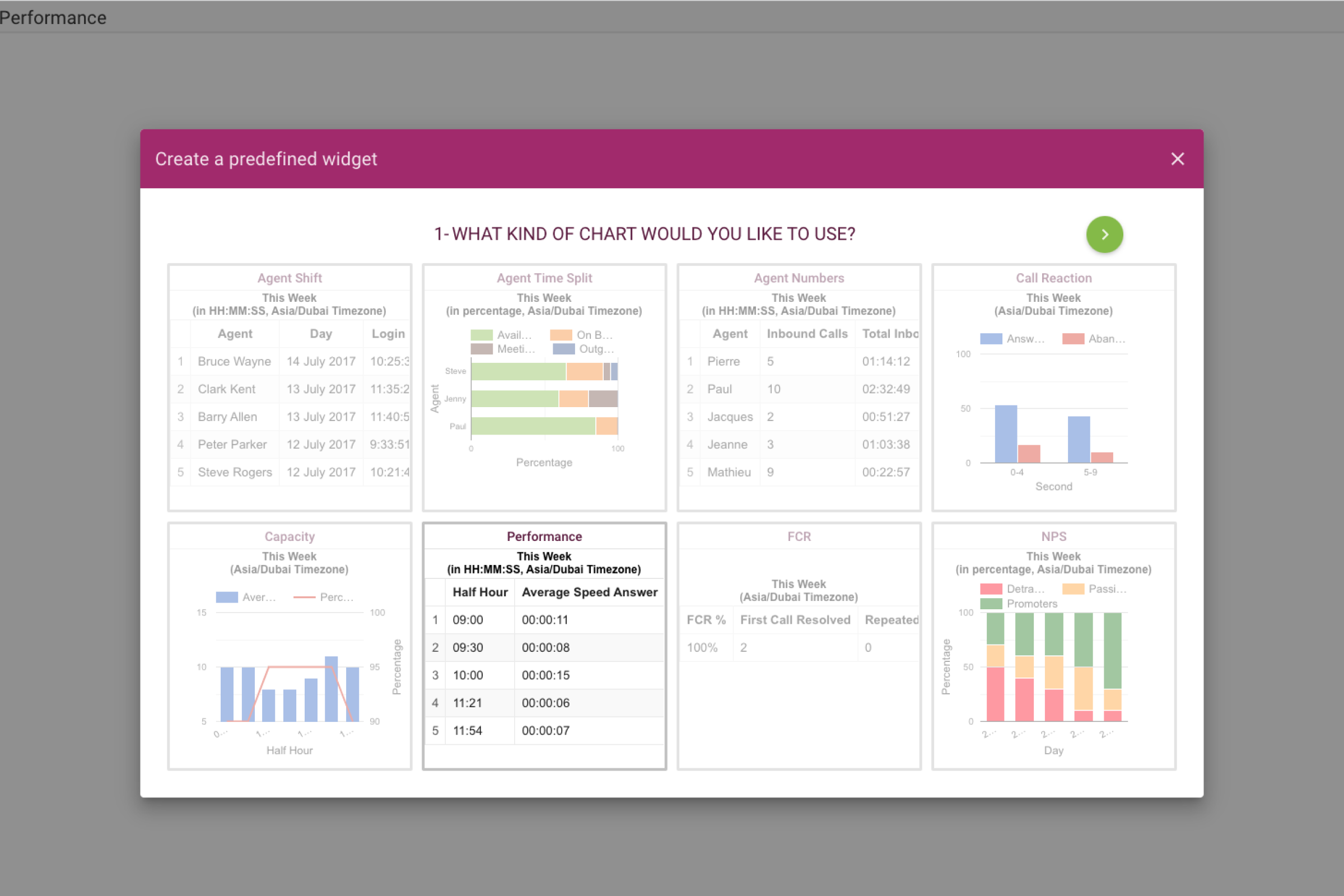Choose the Agent Time Split chart

pos(544,387)
